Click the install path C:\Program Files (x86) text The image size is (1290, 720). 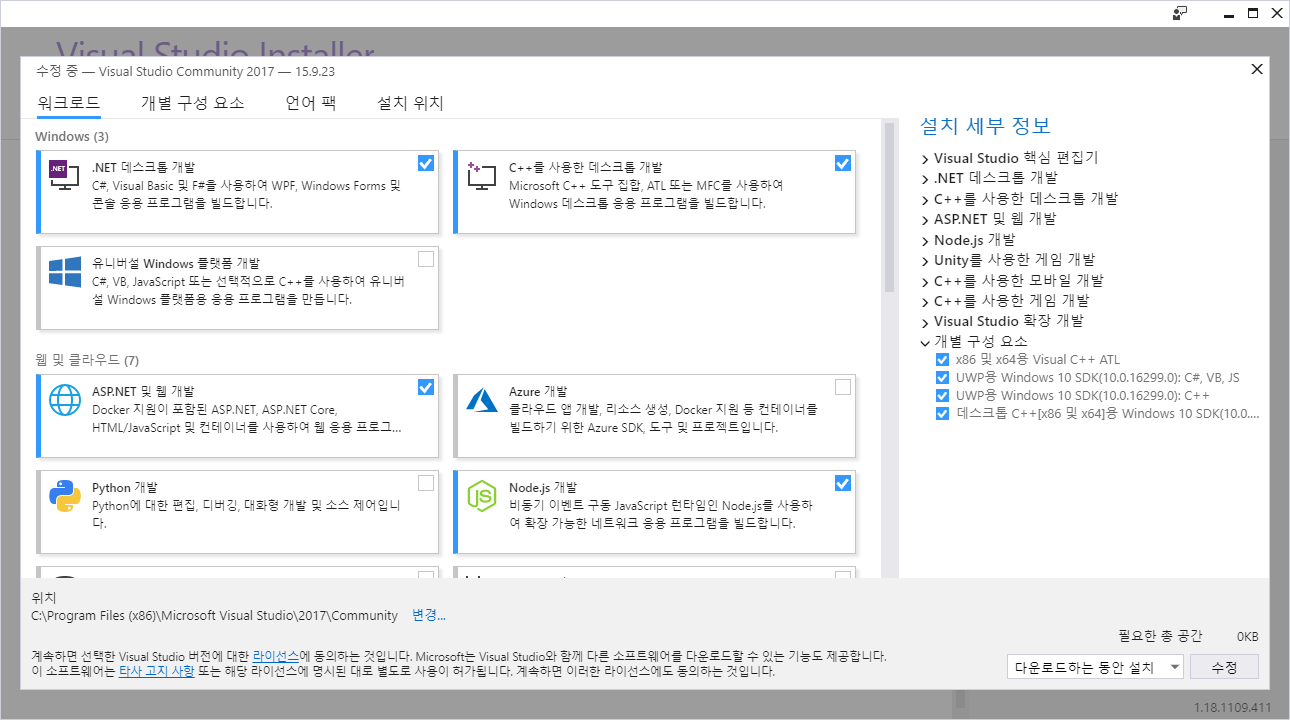(215, 615)
